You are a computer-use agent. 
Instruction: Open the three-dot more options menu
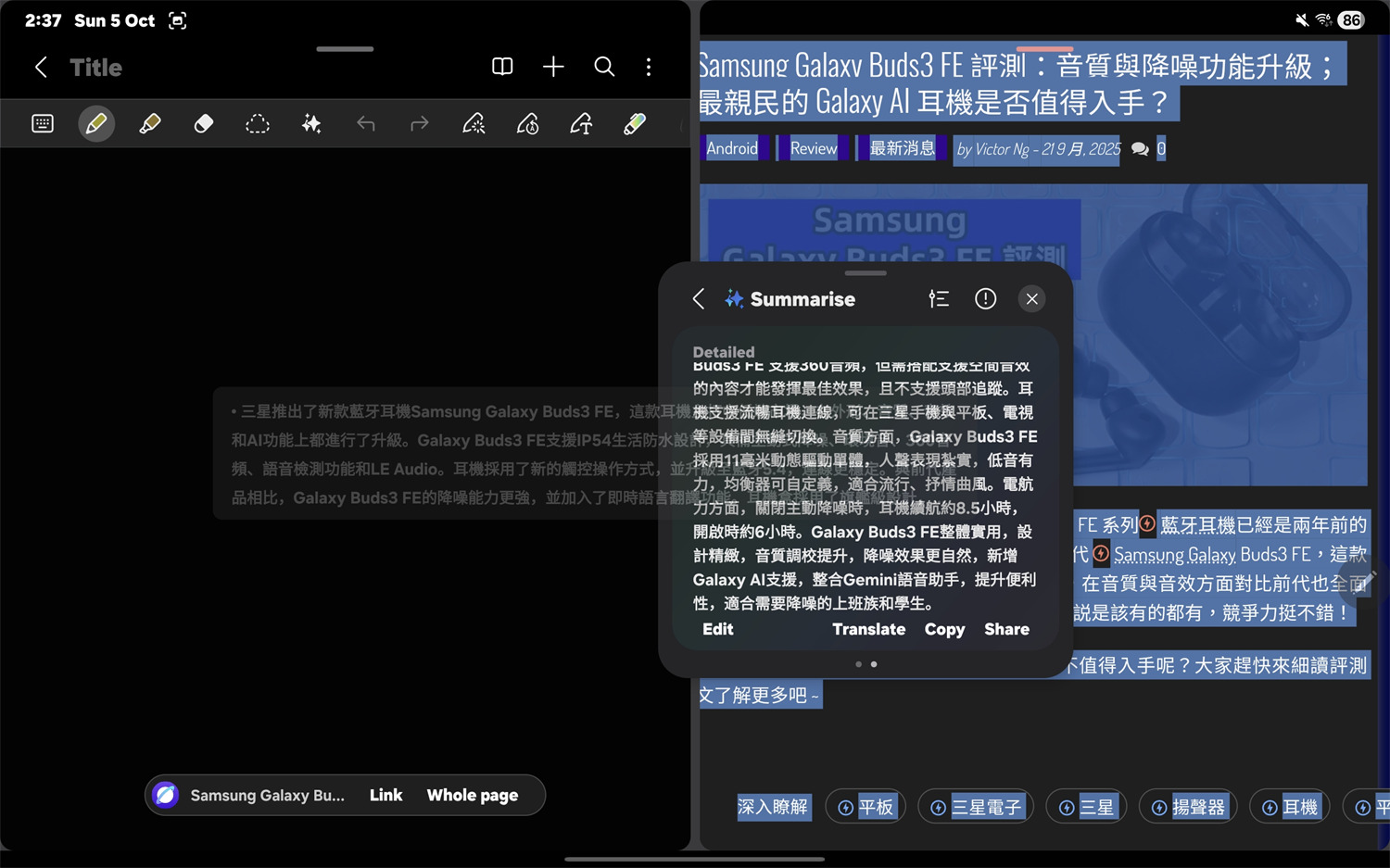(x=649, y=67)
